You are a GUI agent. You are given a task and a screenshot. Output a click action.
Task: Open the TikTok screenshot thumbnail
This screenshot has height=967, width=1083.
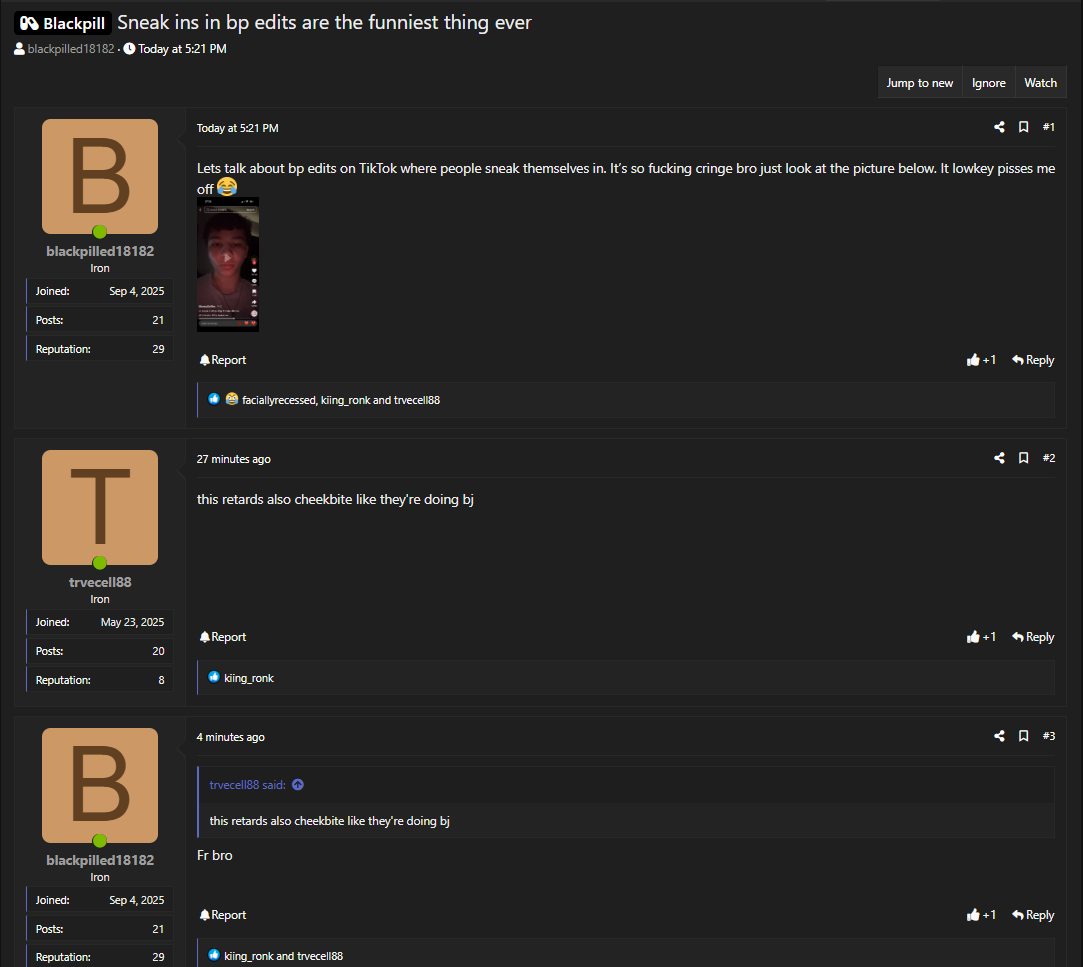(x=228, y=265)
